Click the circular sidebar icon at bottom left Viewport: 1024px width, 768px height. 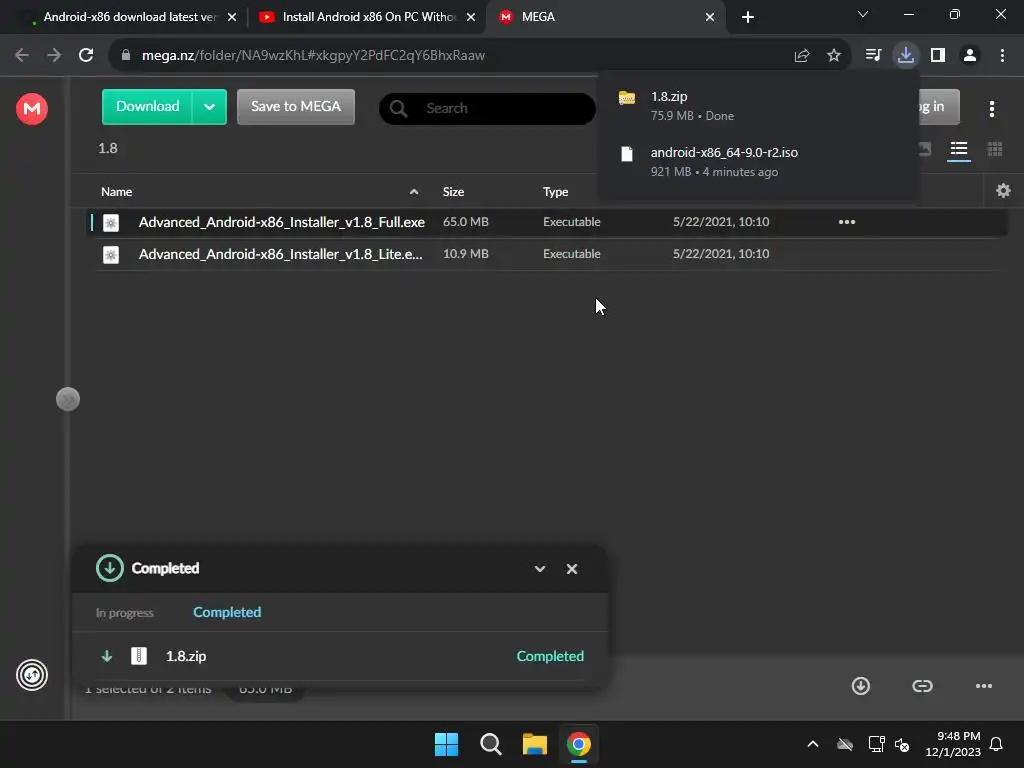pyautogui.click(x=32, y=675)
